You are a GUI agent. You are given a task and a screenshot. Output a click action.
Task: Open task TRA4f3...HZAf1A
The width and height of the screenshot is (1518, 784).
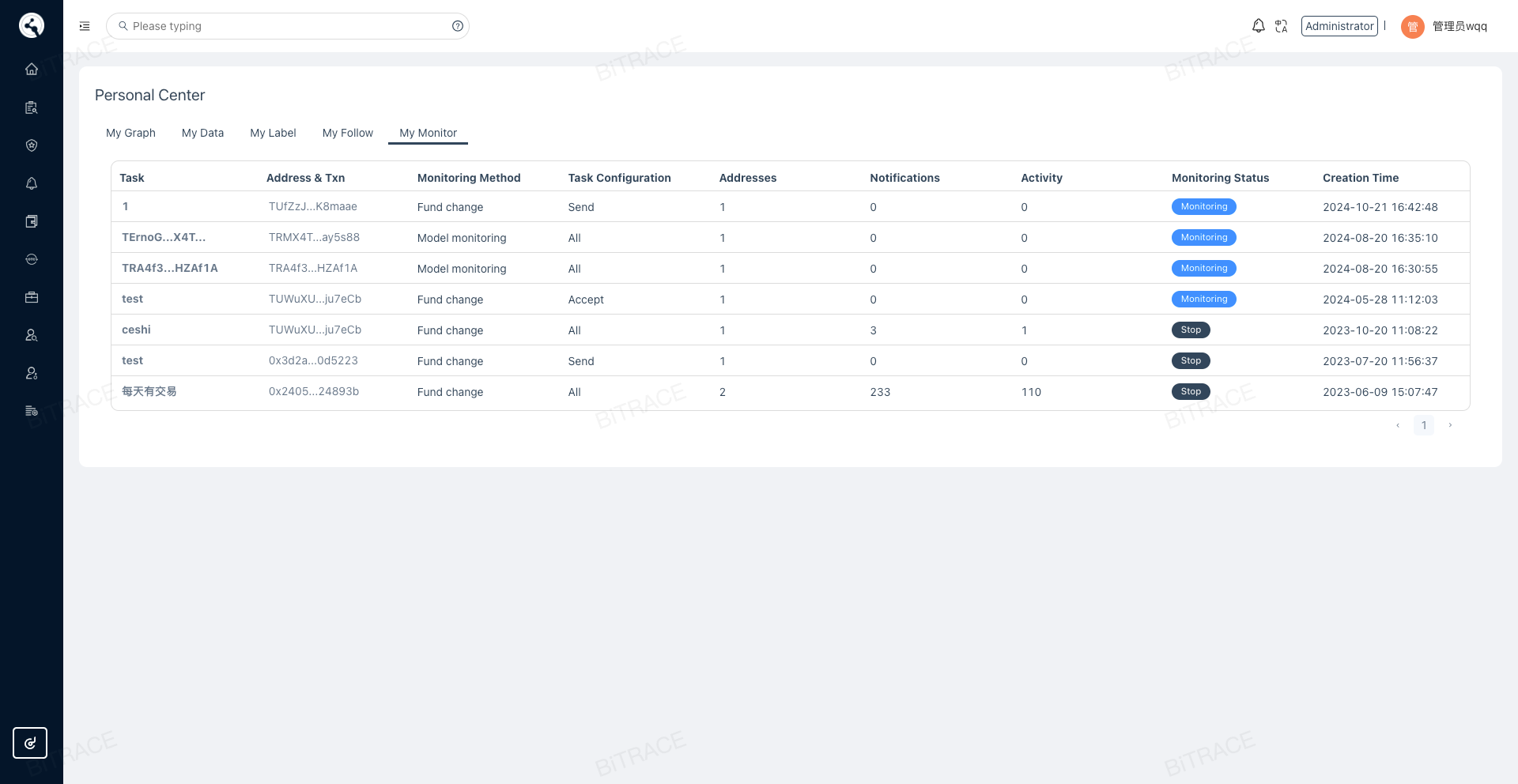[x=170, y=269]
